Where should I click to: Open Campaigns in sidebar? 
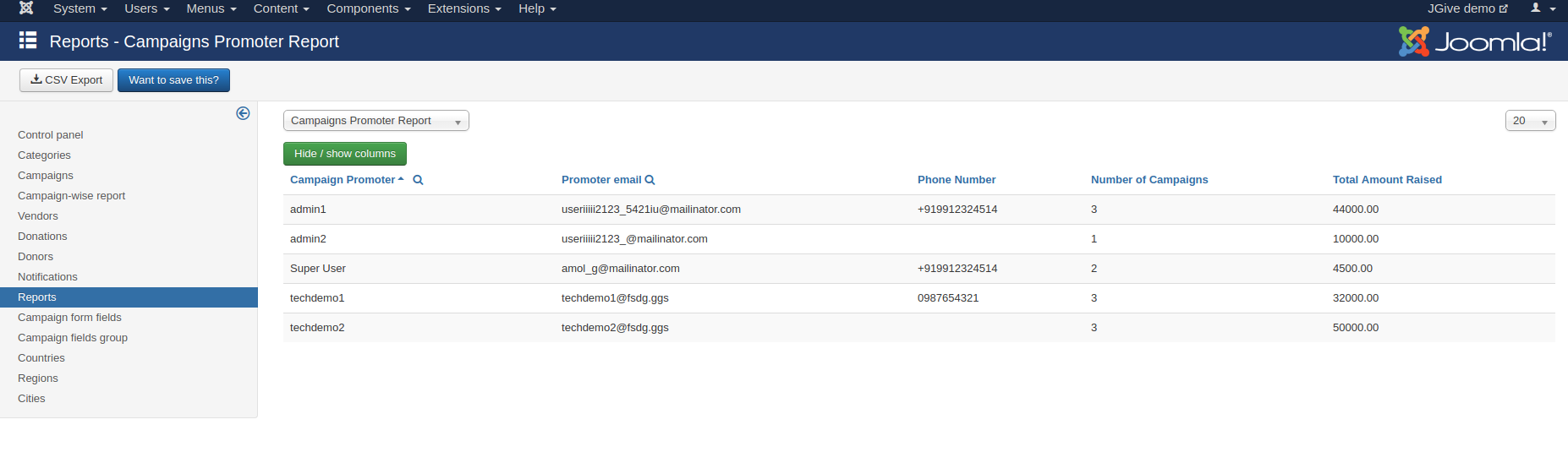click(x=46, y=176)
